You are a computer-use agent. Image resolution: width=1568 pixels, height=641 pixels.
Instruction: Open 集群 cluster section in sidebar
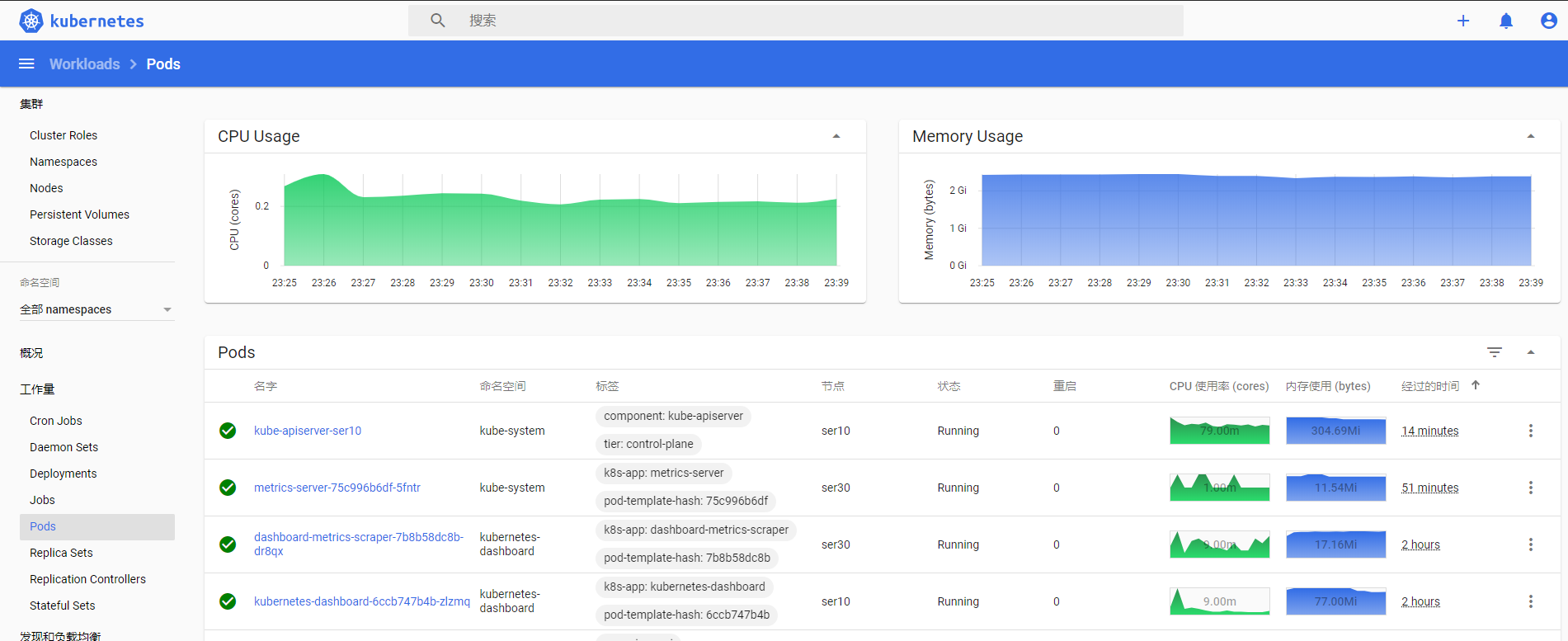(31, 104)
